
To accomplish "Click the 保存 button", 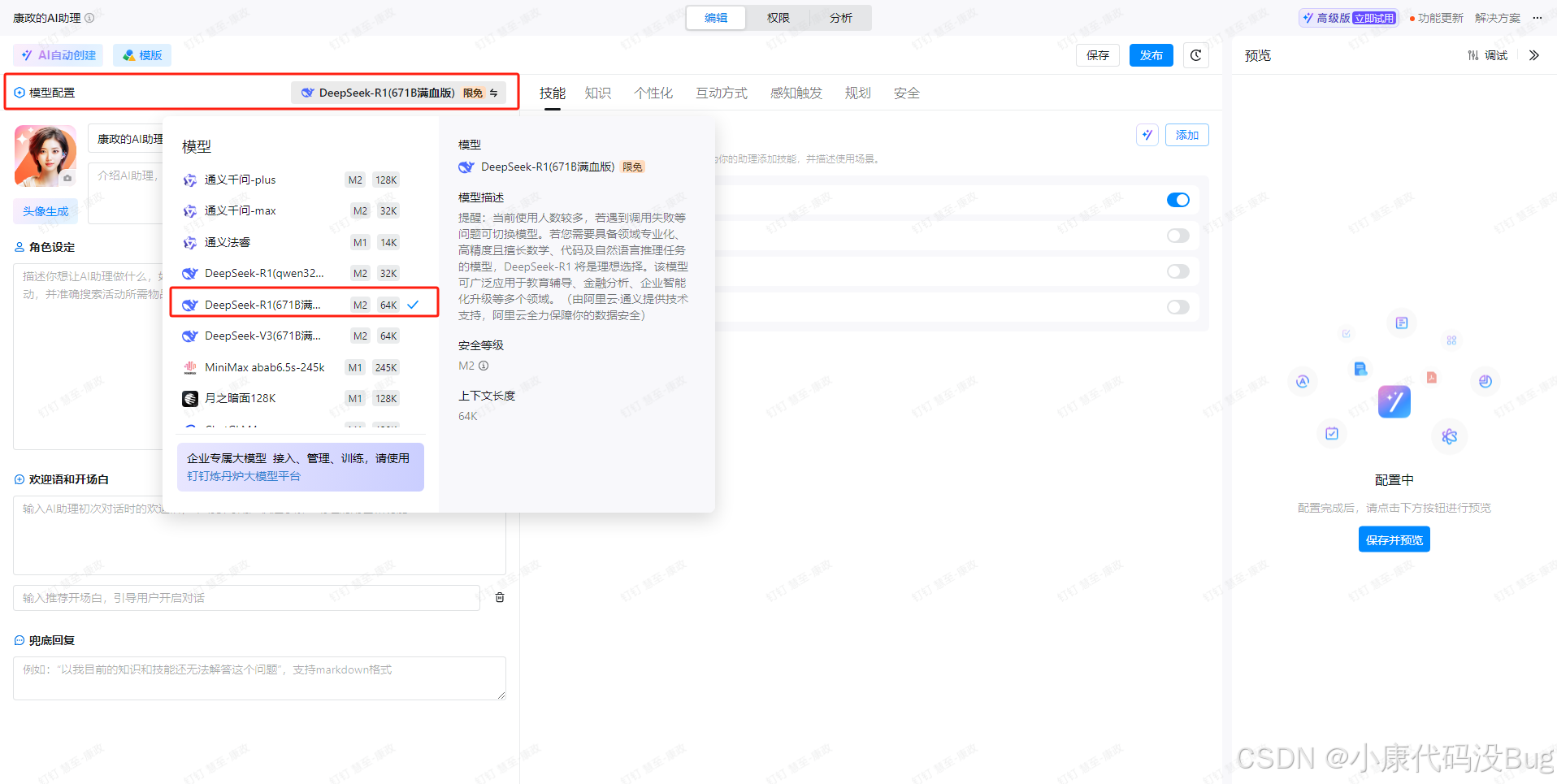I will pyautogui.click(x=1098, y=55).
